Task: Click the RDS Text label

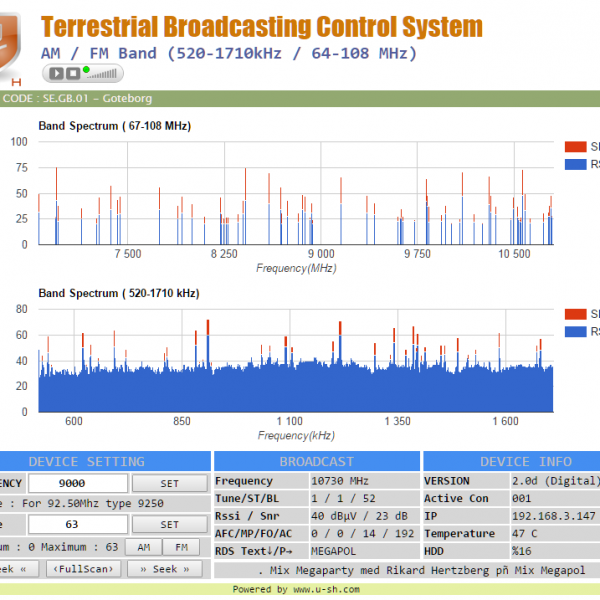Action: click(253, 551)
